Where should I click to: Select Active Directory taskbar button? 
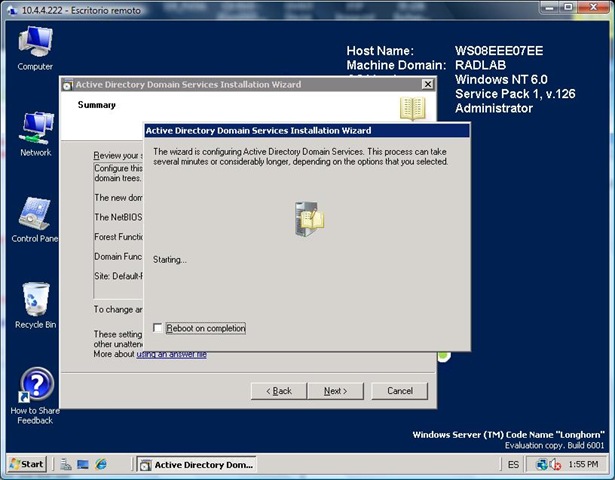pos(196,465)
